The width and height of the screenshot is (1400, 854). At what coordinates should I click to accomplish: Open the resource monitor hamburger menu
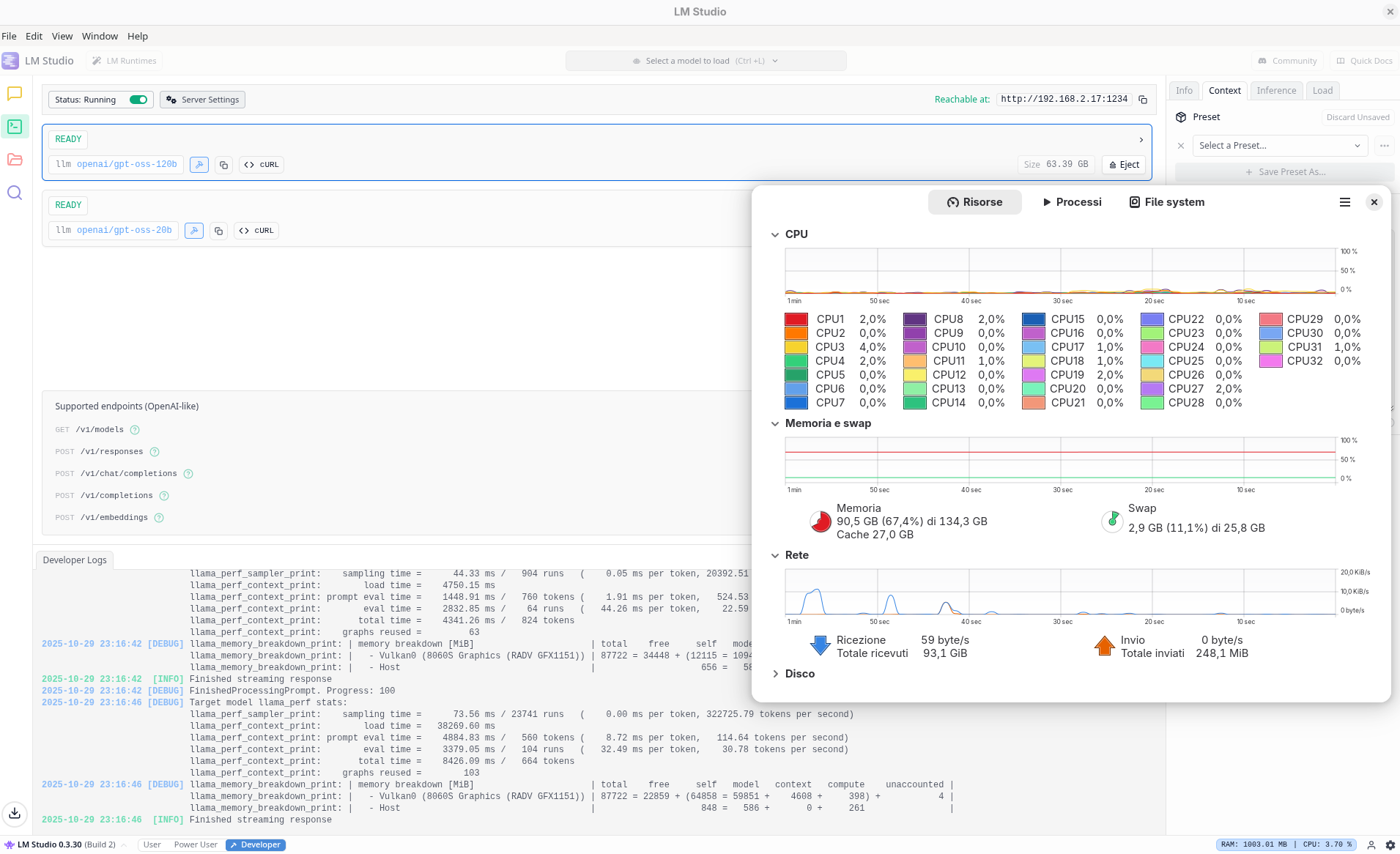(1344, 202)
